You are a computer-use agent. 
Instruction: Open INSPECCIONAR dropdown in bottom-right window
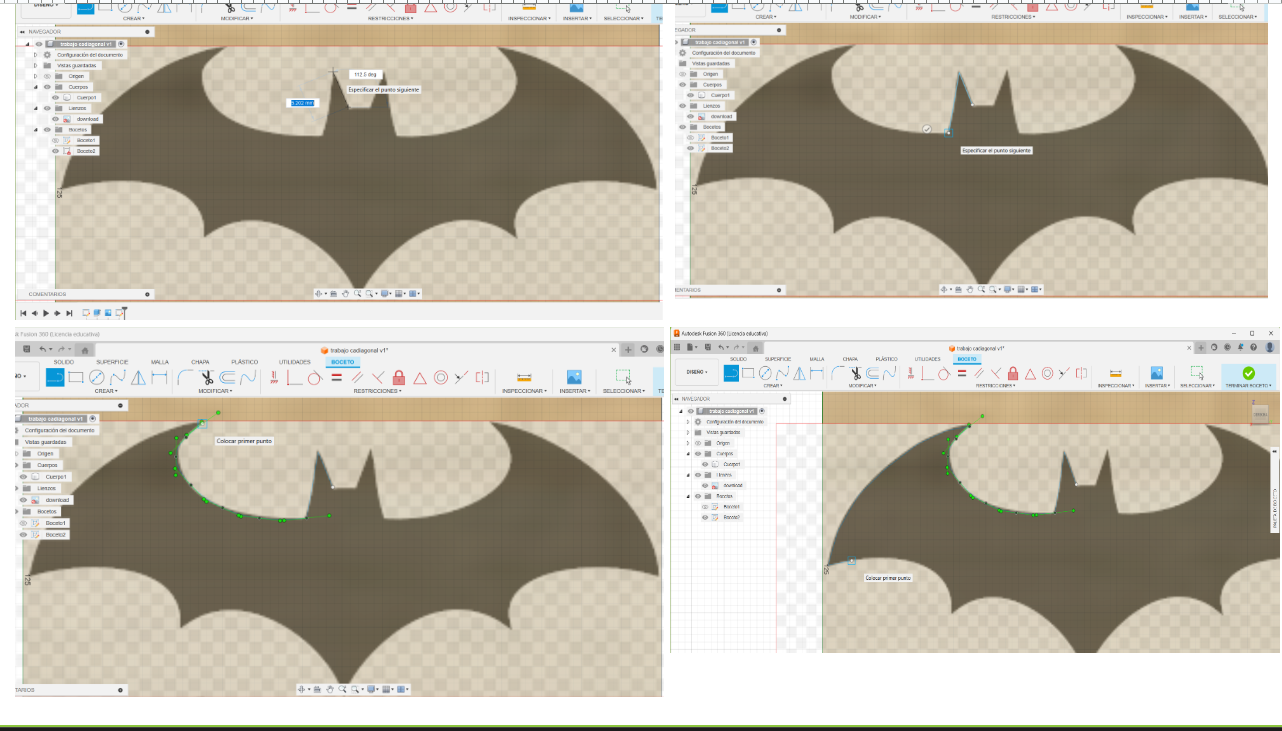point(1116,386)
